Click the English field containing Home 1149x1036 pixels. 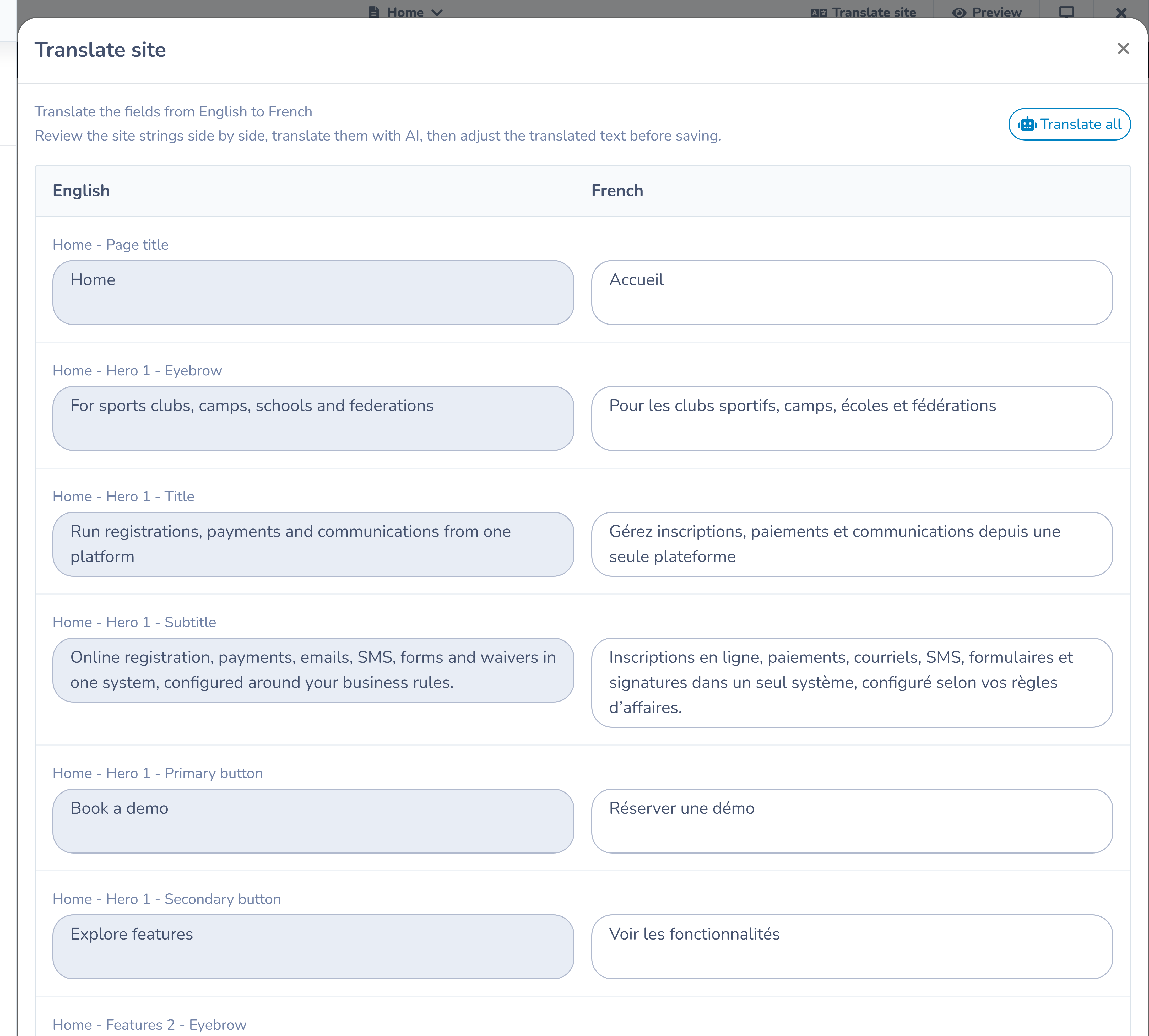tap(313, 293)
